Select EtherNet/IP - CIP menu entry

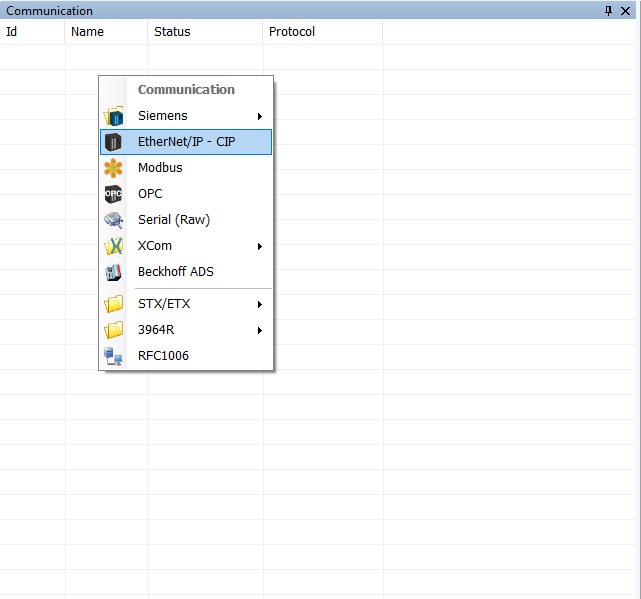186,142
